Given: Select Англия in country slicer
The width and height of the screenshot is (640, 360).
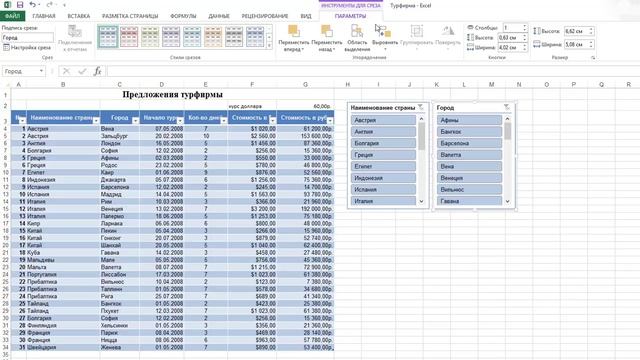Looking at the screenshot, I should [x=383, y=131].
